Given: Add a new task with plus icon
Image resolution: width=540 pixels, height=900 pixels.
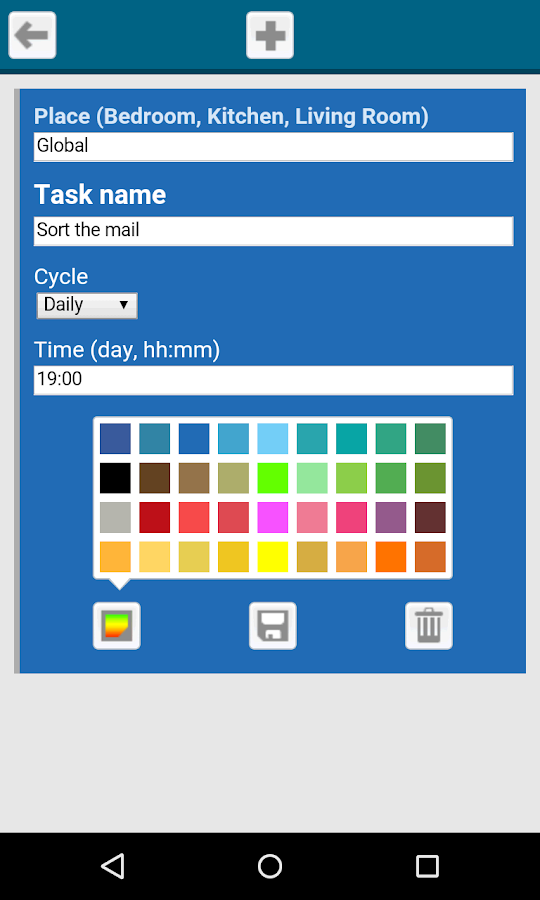Looking at the screenshot, I should pyautogui.click(x=270, y=35).
